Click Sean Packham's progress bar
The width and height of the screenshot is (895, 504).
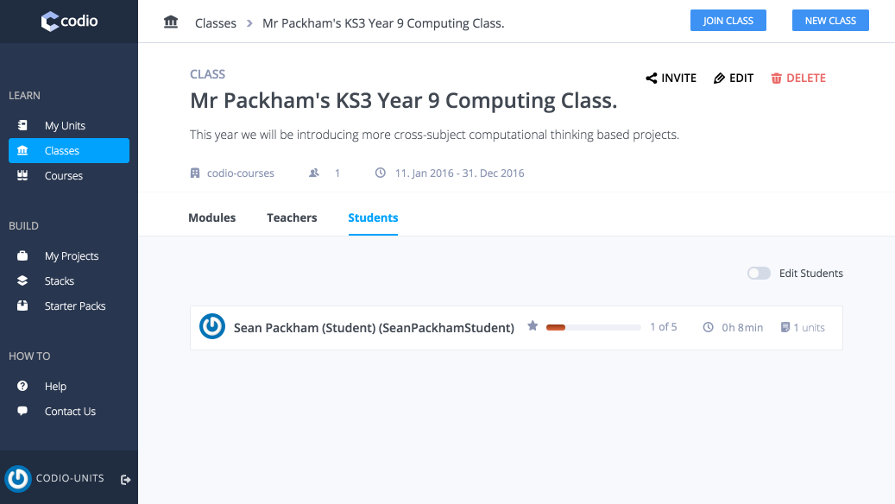tap(593, 328)
